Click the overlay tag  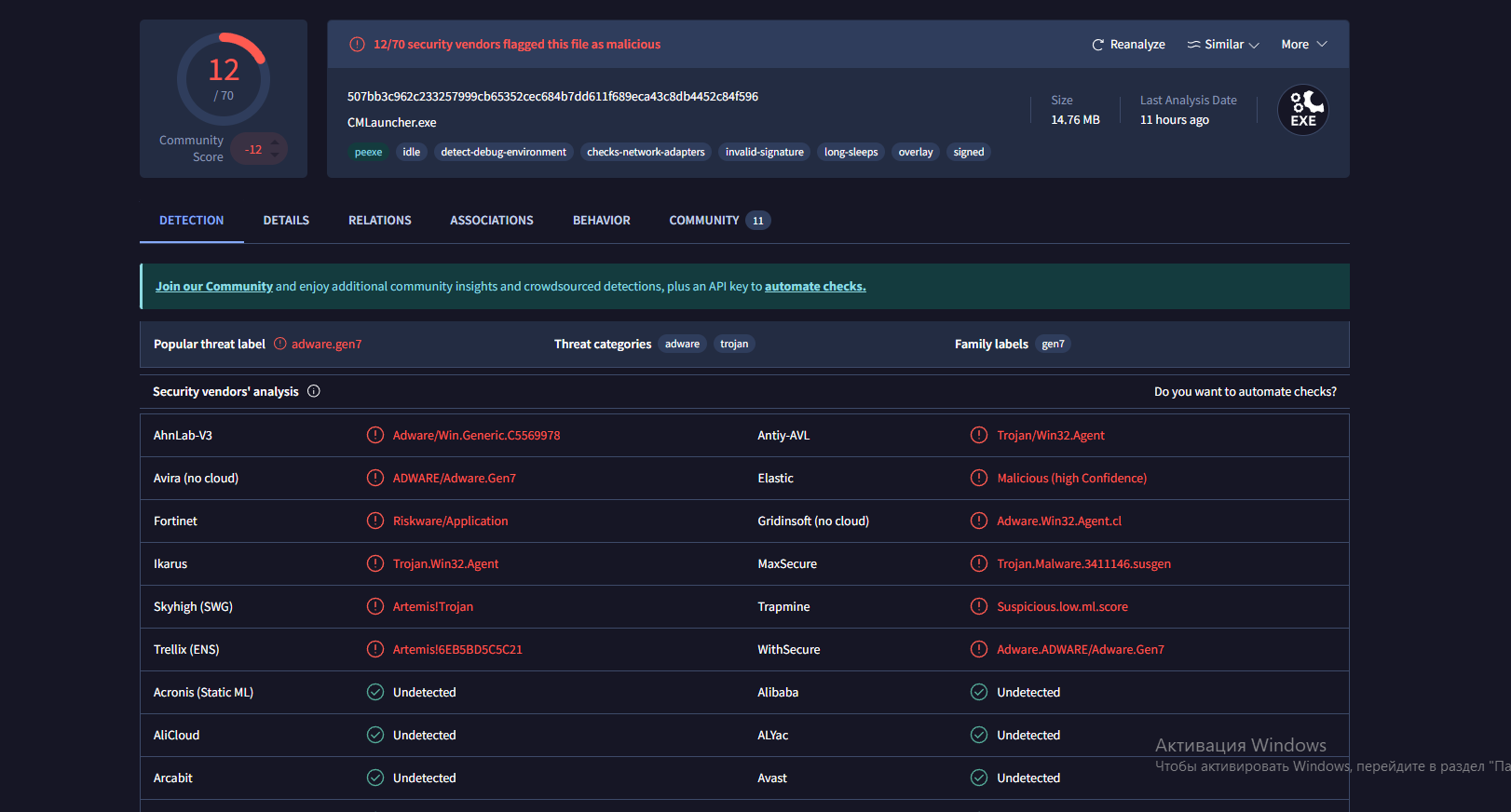coord(916,153)
